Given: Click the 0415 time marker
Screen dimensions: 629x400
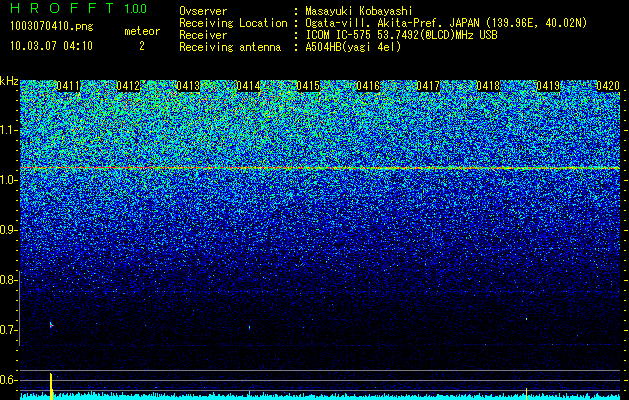Looking at the screenshot, I should point(308,86).
